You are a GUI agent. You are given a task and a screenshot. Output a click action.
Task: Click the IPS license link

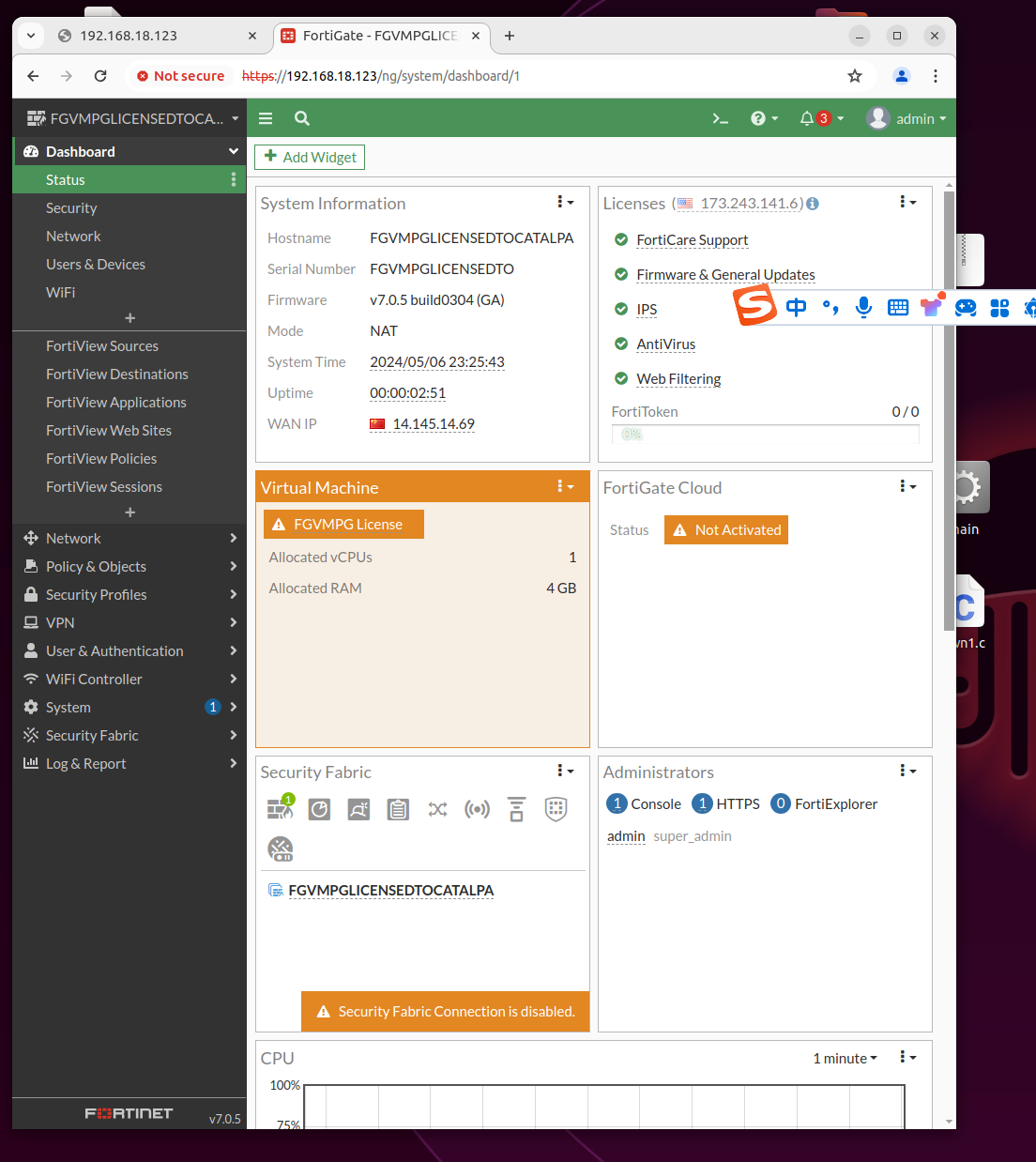tap(647, 310)
